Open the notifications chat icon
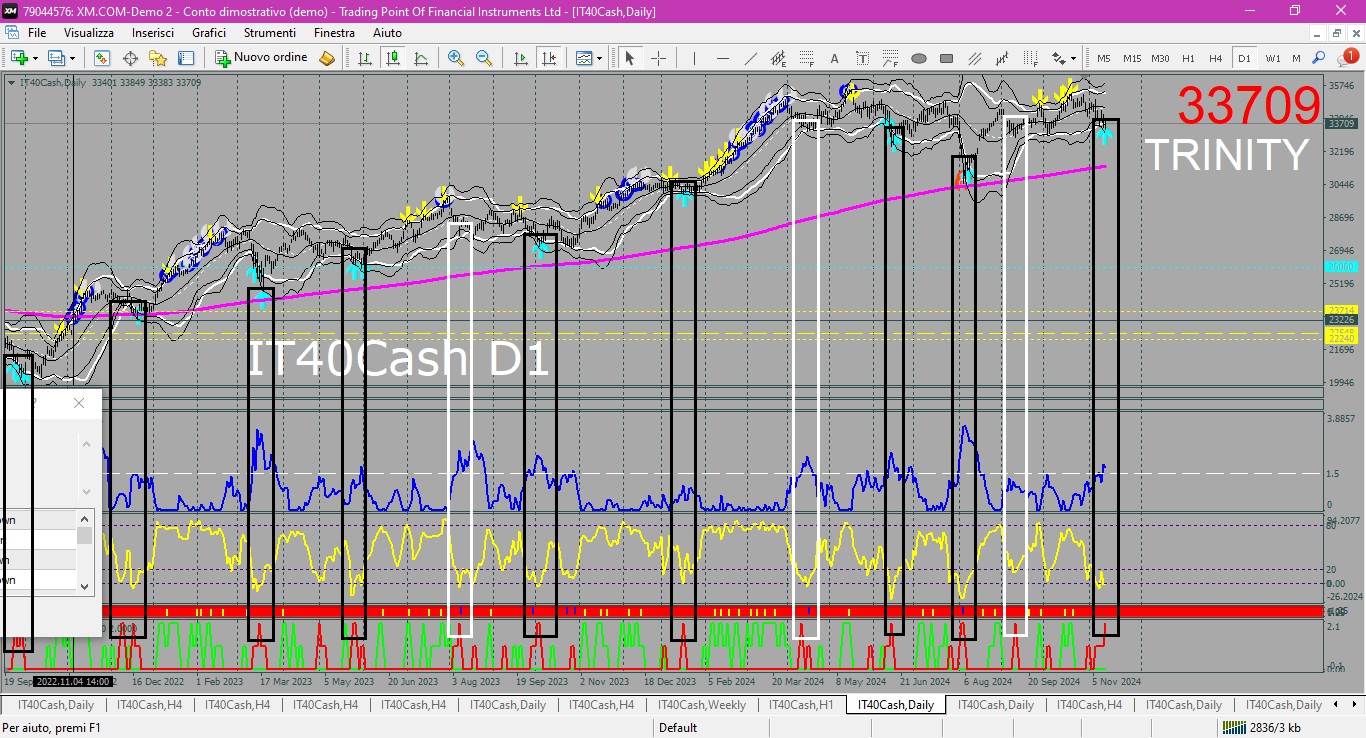1366x738 pixels. 1346,58
